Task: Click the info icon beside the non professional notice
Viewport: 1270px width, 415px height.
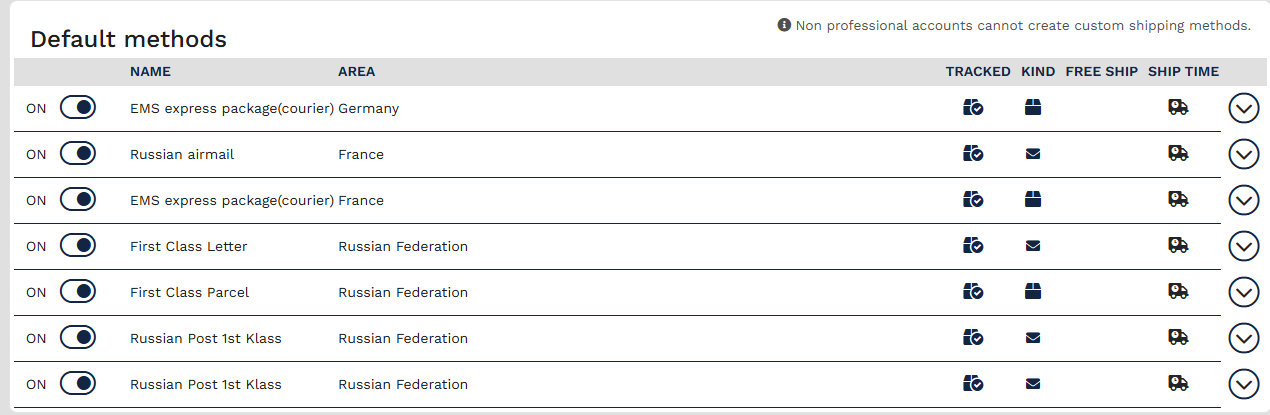Action: 784,25
